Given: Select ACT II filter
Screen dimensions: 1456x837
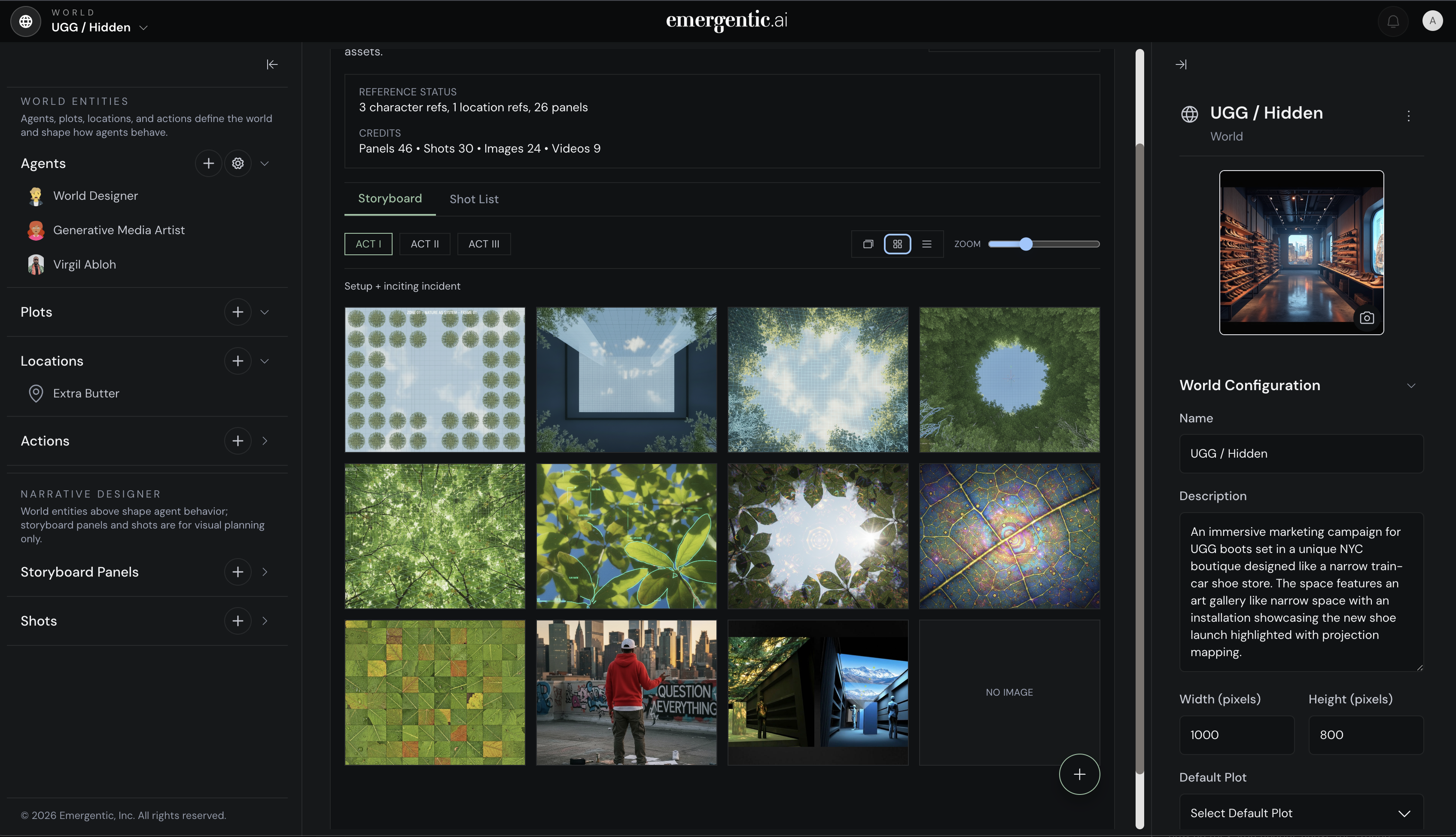Looking at the screenshot, I should tap(425, 244).
